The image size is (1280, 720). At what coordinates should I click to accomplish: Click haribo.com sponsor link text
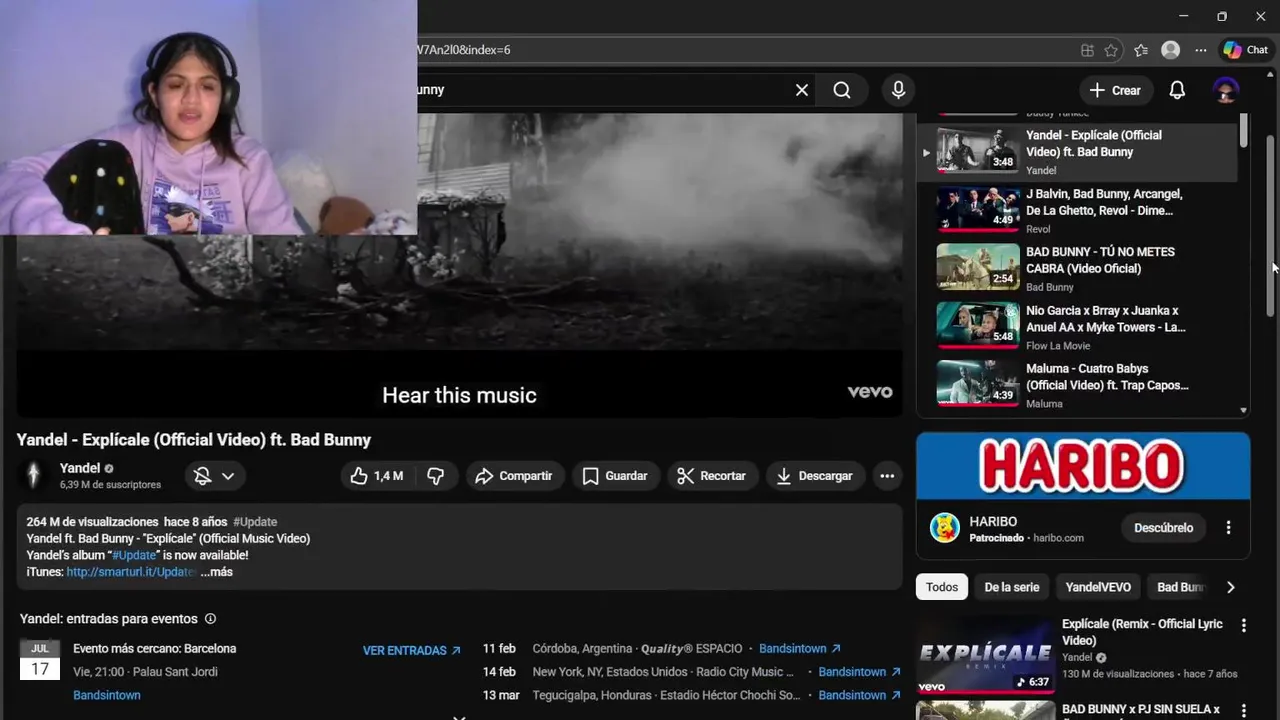pyautogui.click(x=1058, y=538)
